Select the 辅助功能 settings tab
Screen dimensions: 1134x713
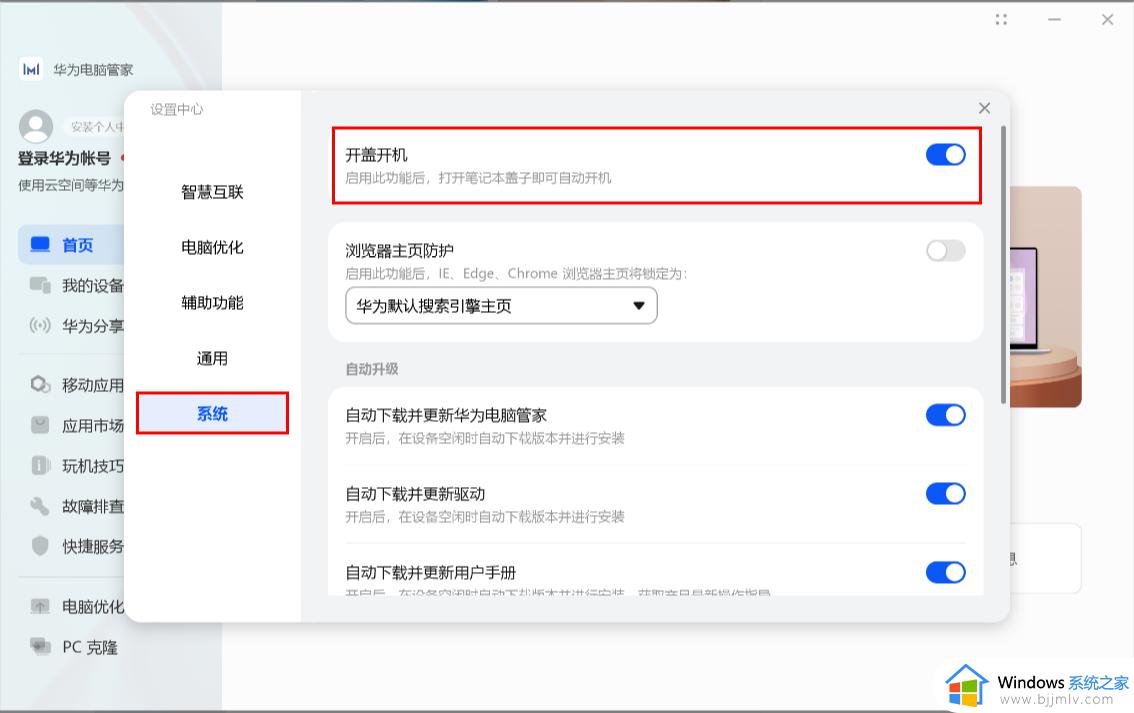point(212,303)
